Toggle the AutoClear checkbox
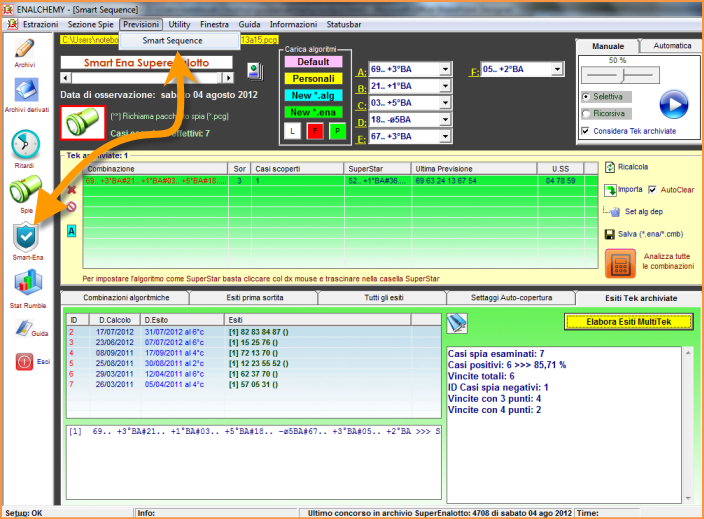Screen dimensions: 704x519 [x=652, y=190]
